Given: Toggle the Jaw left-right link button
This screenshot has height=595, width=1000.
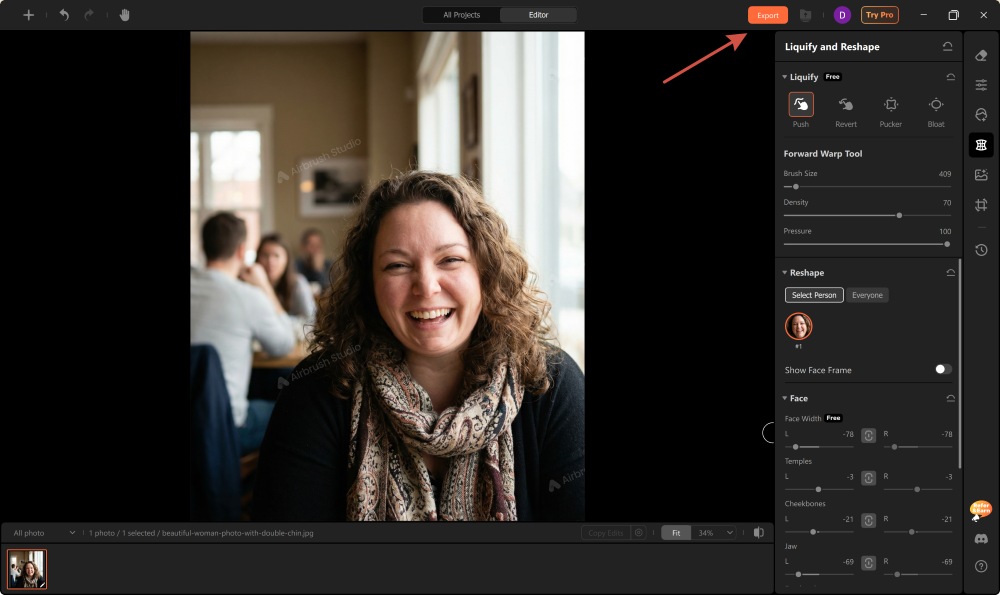Looking at the screenshot, I should coord(869,563).
